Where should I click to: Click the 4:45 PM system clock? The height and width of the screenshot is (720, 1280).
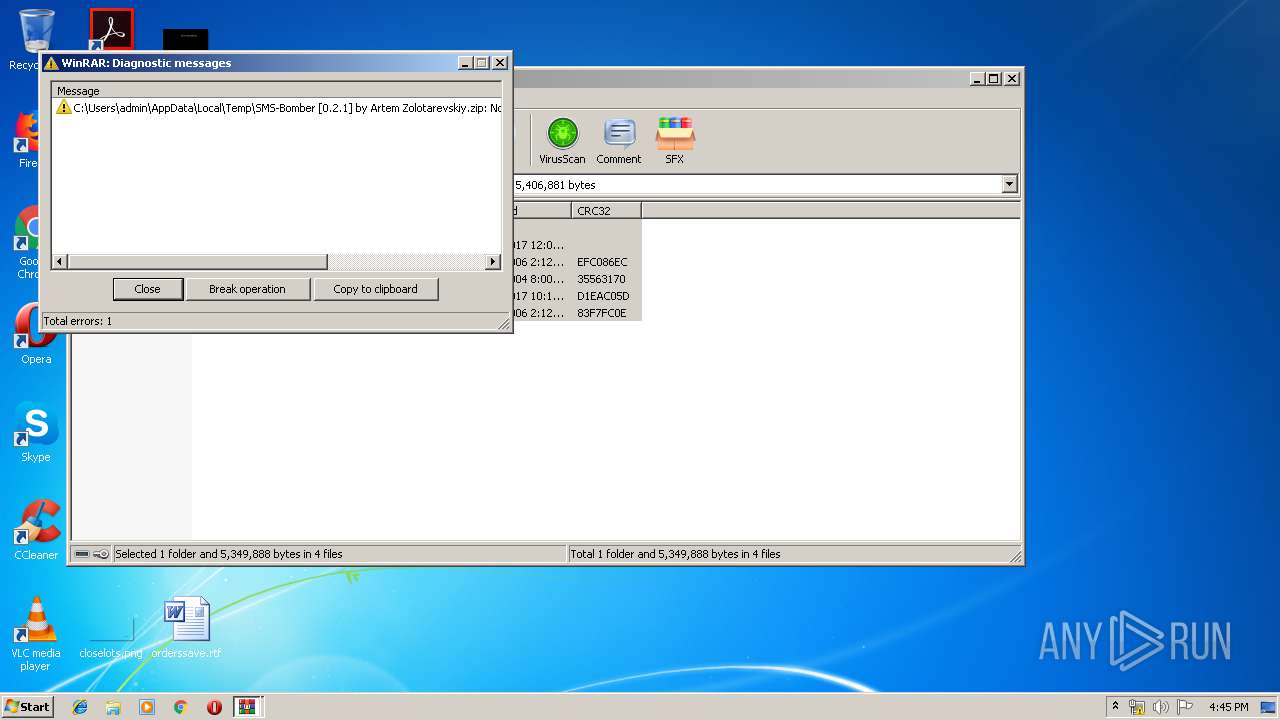click(x=1228, y=707)
